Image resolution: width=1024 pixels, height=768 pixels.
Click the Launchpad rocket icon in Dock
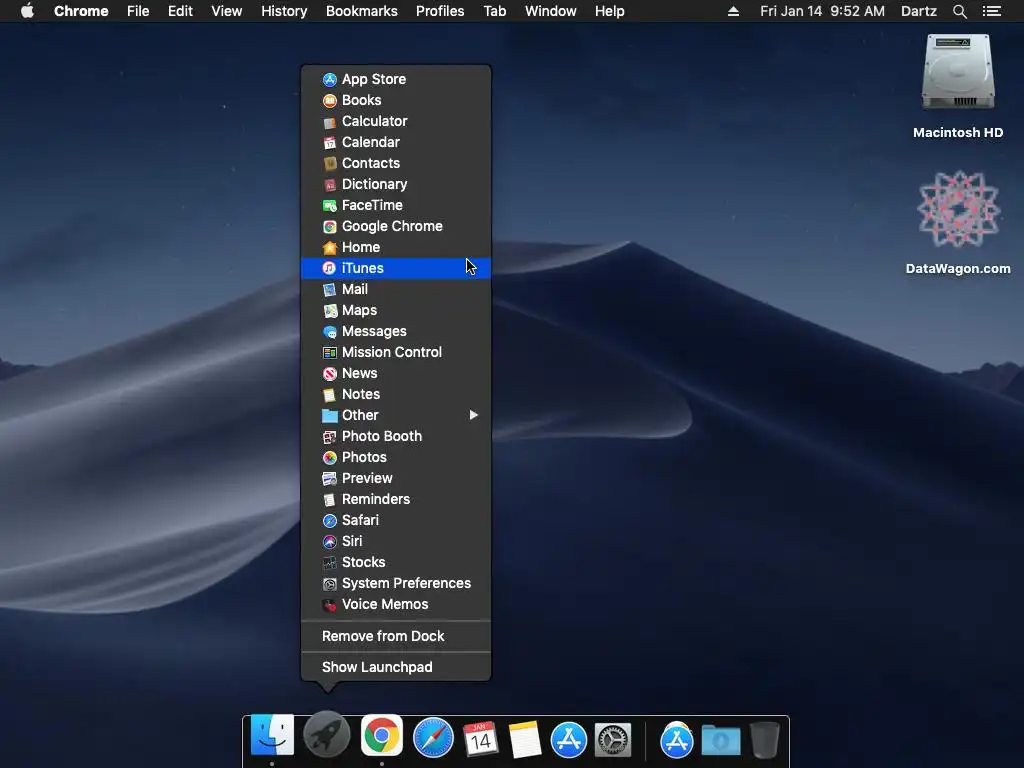(x=327, y=736)
